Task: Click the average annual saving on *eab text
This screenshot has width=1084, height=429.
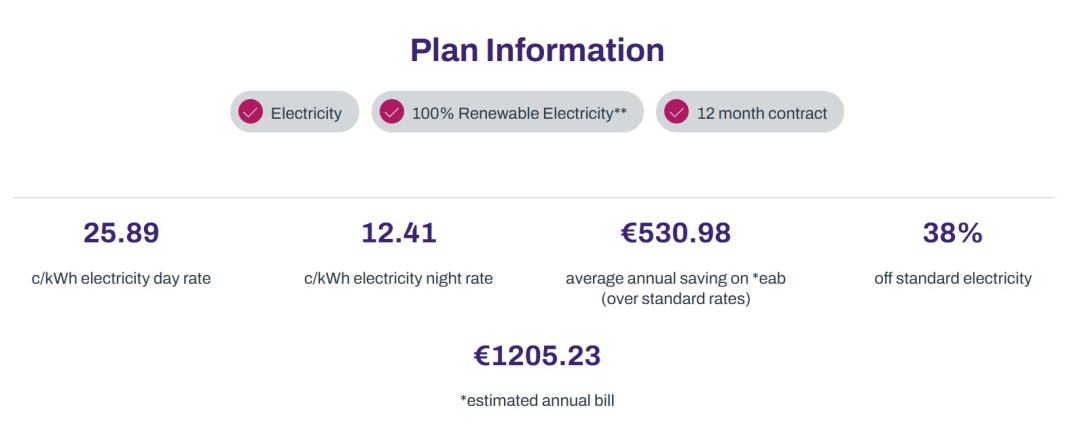Action: tap(675, 279)
